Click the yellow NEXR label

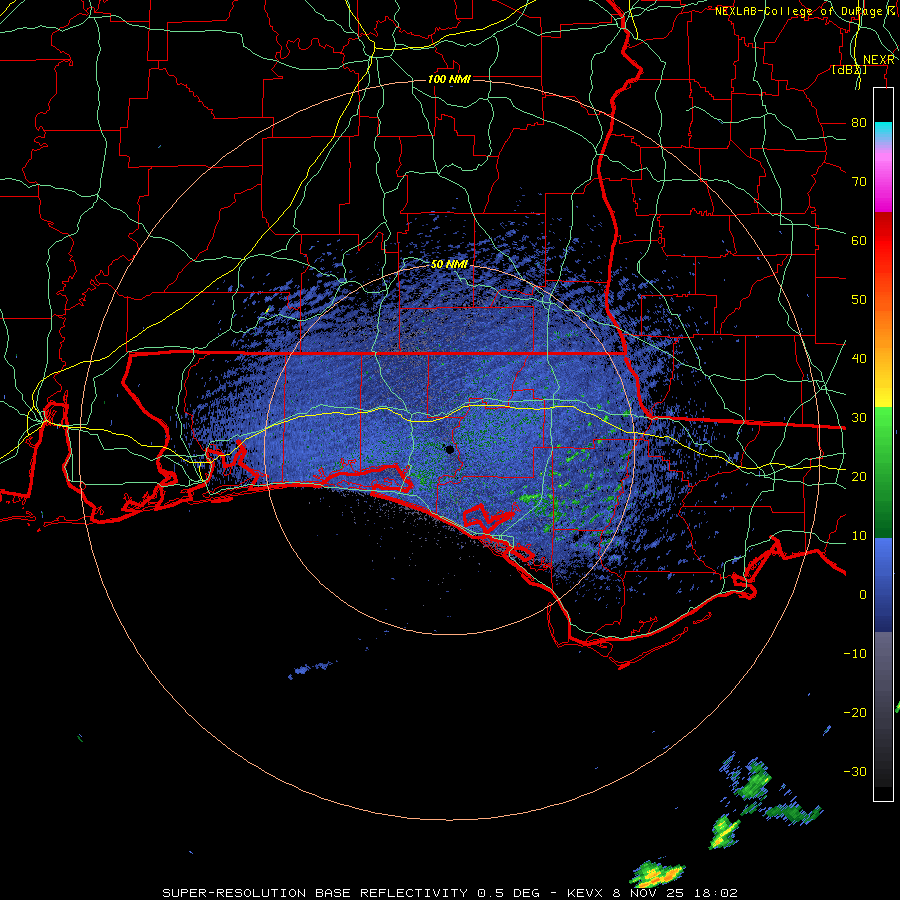point(879,60)
